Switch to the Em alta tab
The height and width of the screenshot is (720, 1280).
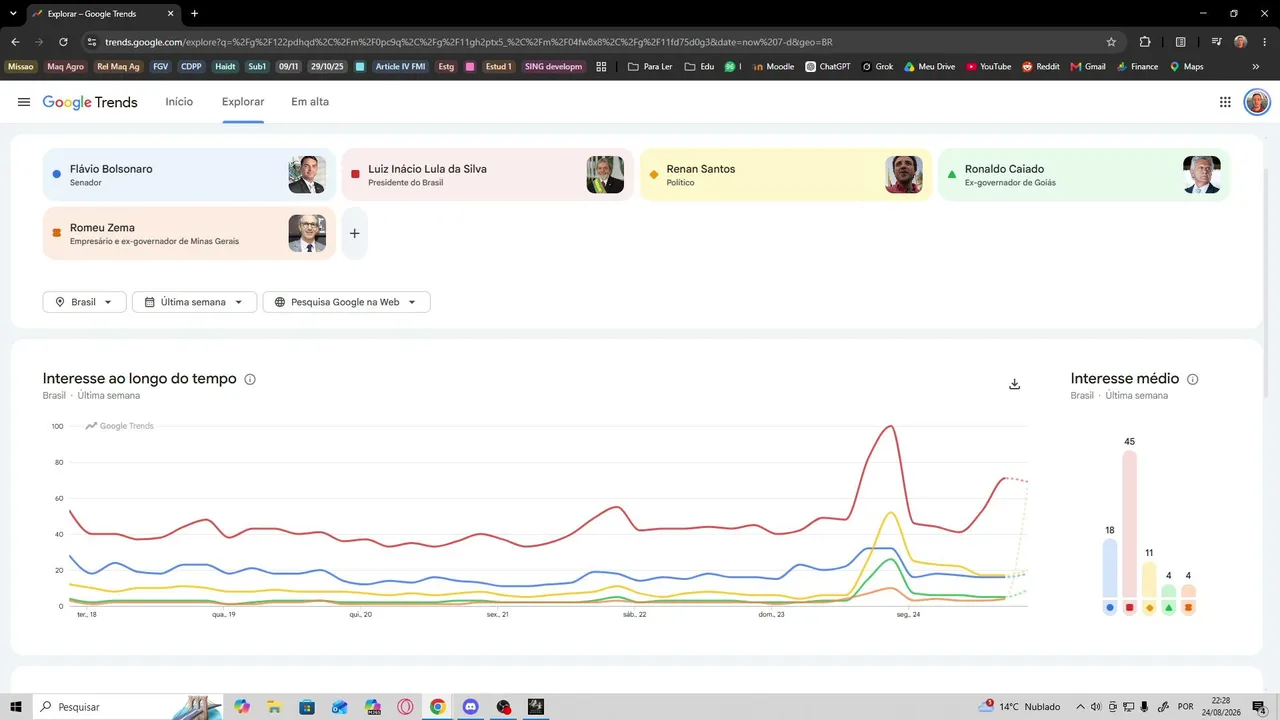[310, 102]
